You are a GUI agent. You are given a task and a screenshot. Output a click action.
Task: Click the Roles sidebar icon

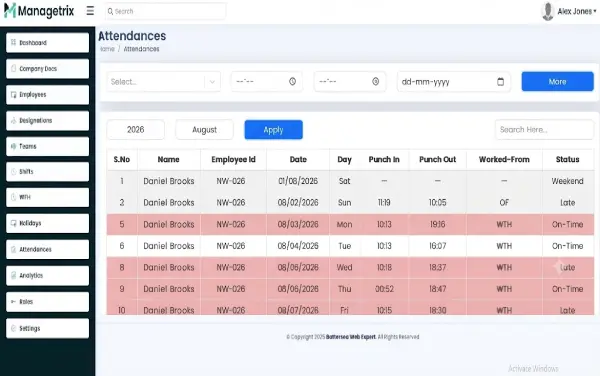13,301
